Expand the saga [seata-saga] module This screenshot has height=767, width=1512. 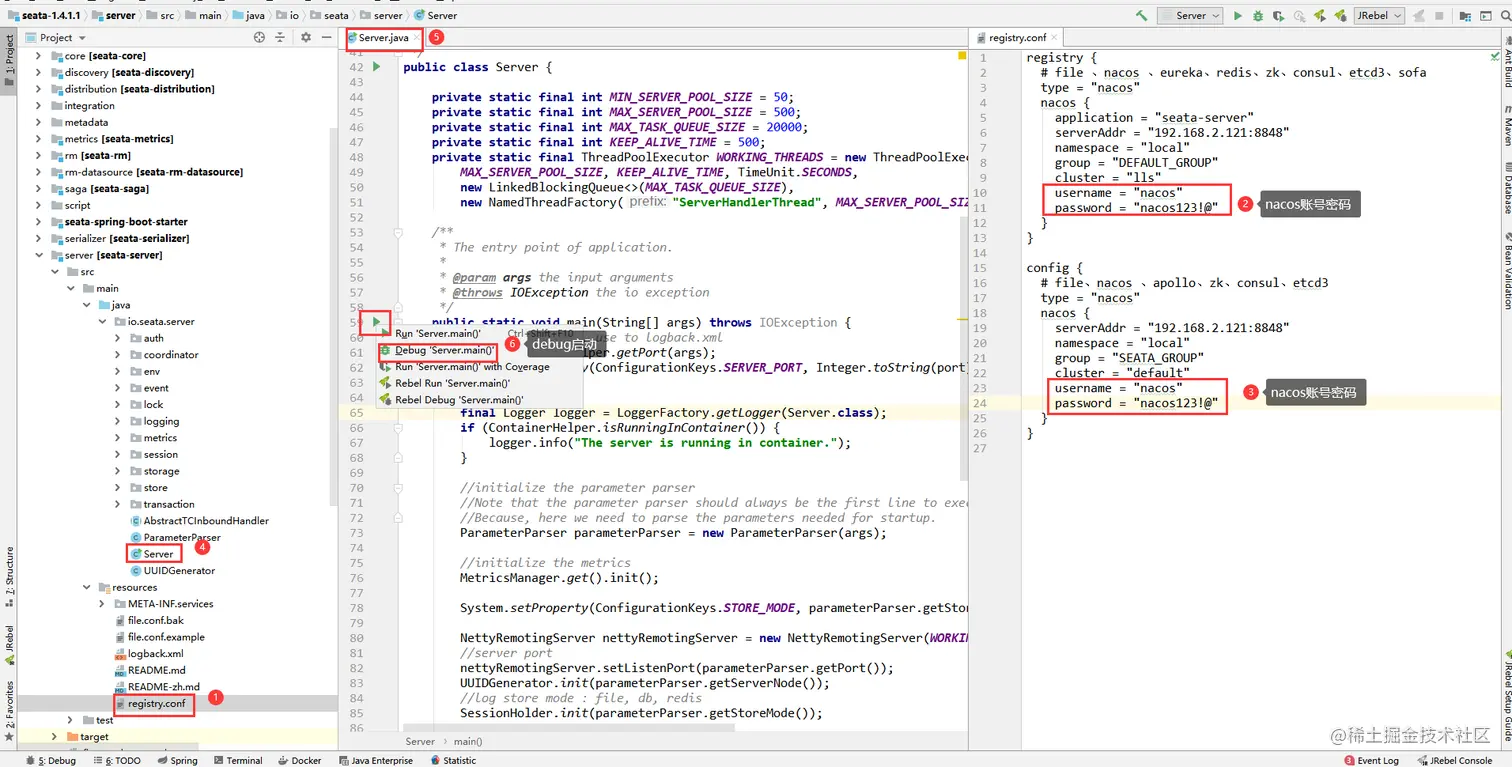(38, 189)
